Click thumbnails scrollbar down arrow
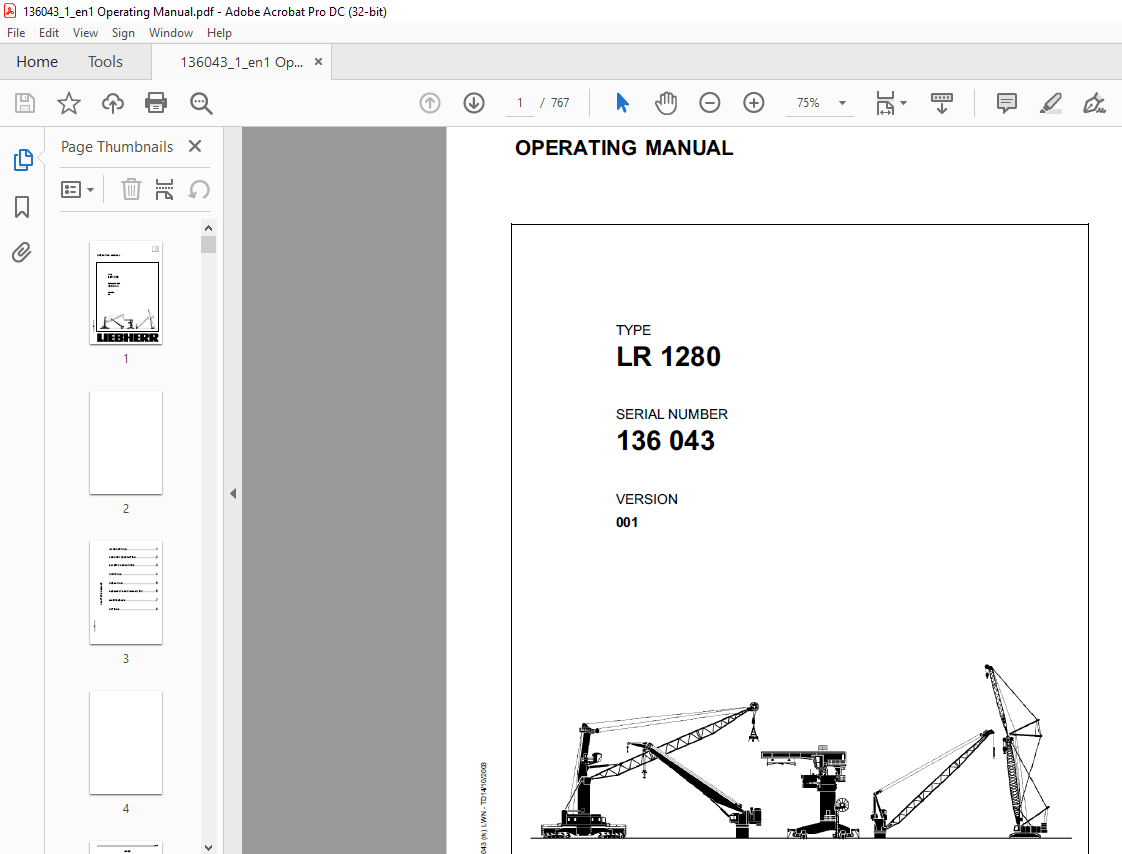1122x854 pixels. coord(208,848)
